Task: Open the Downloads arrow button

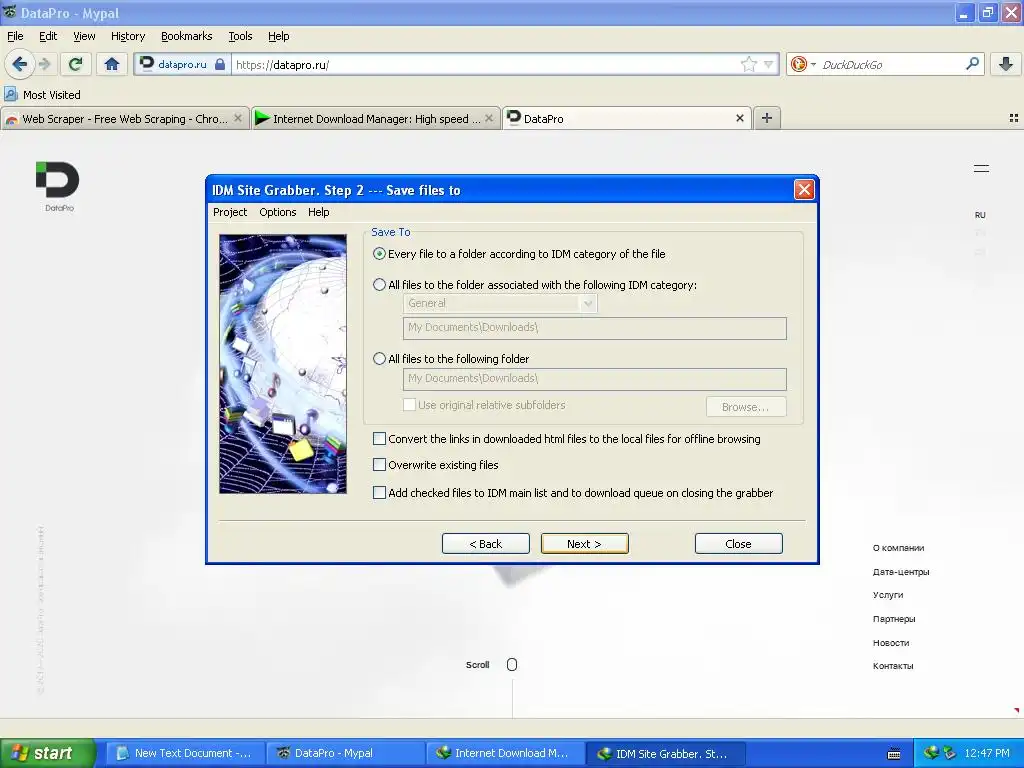Action: [x=1006, y=64]
